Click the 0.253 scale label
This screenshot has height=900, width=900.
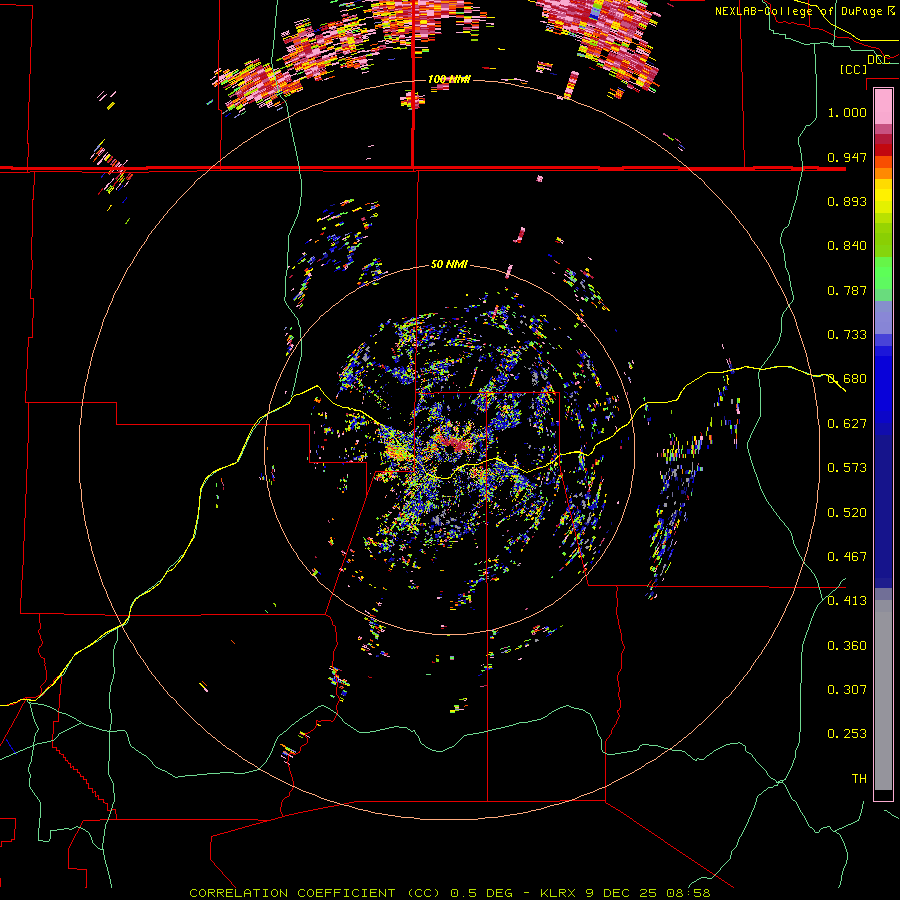point(847,734)
